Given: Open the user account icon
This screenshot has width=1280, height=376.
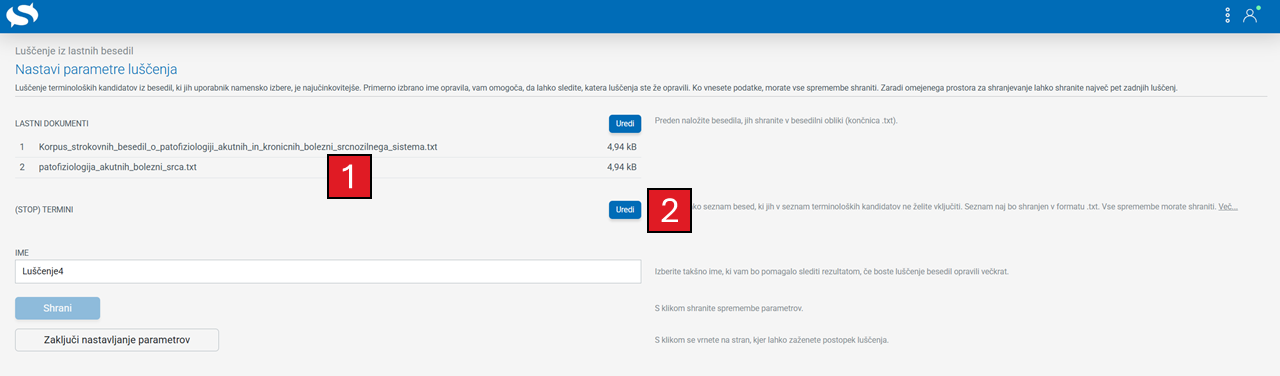Looking at the screenshot, I should [1250, 15].
